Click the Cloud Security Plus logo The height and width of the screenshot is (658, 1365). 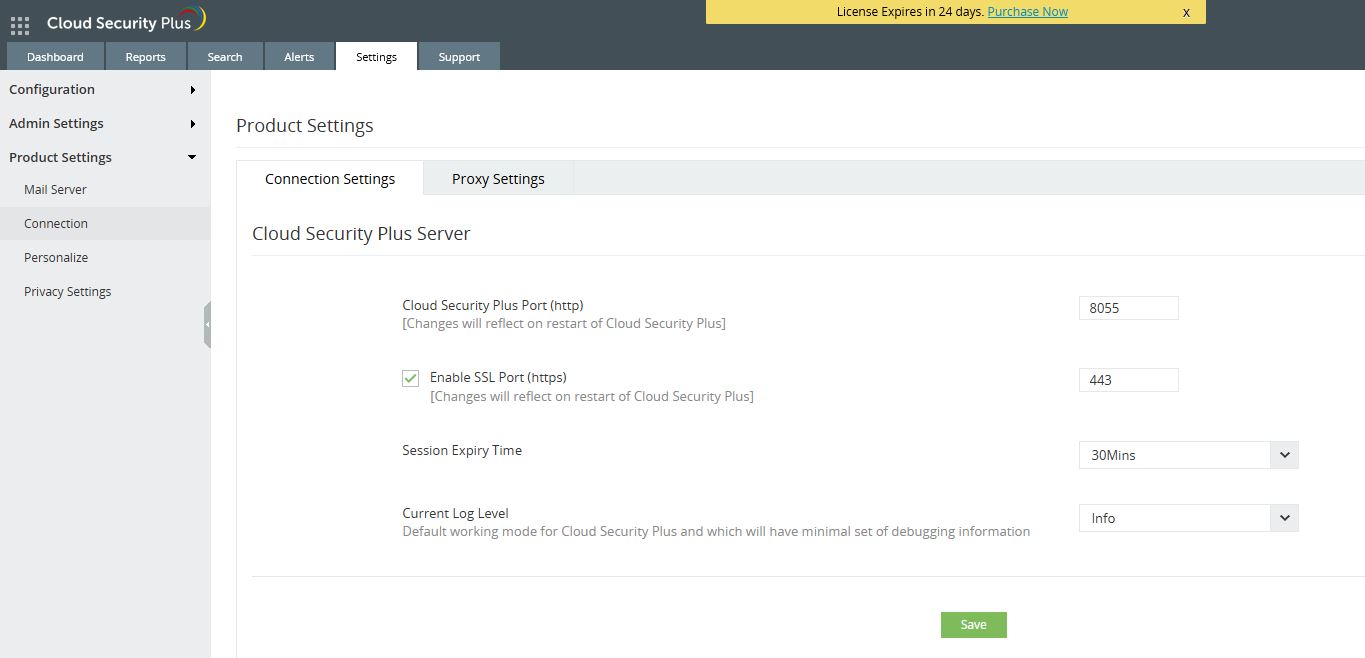(x=126, y=21)
